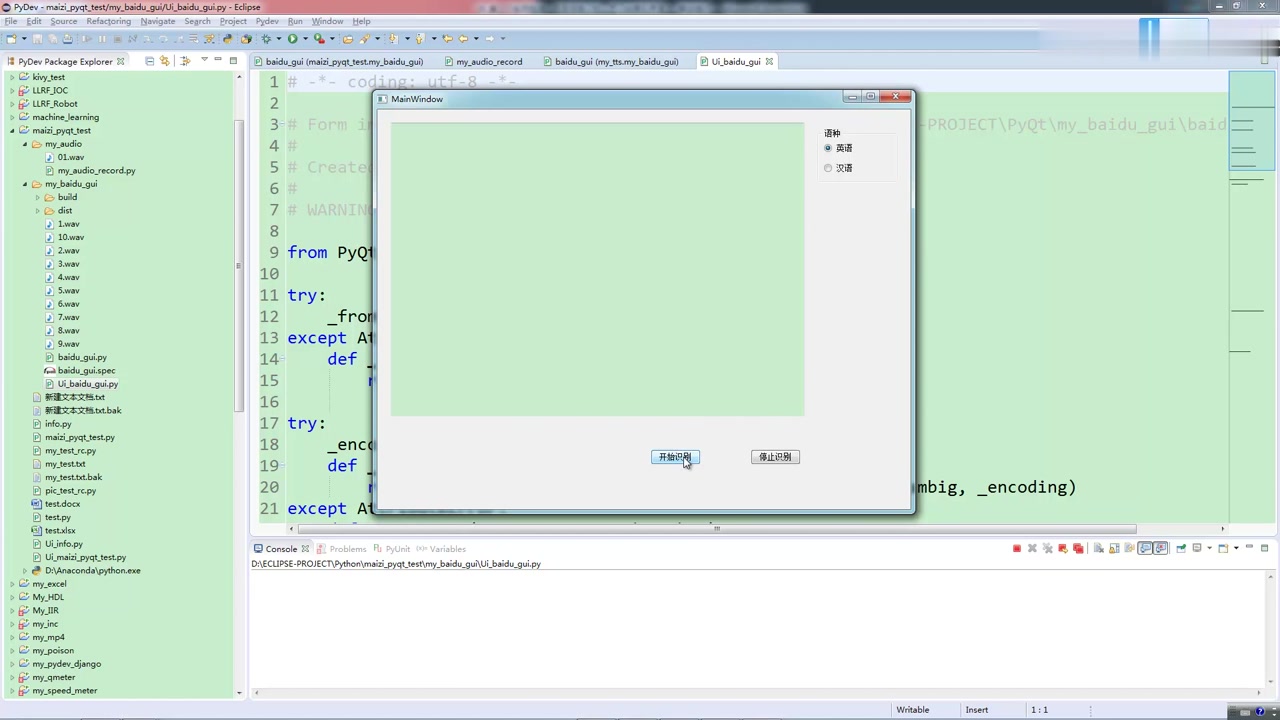Open the Open Console dropdown arrow

coord(1236,548)
